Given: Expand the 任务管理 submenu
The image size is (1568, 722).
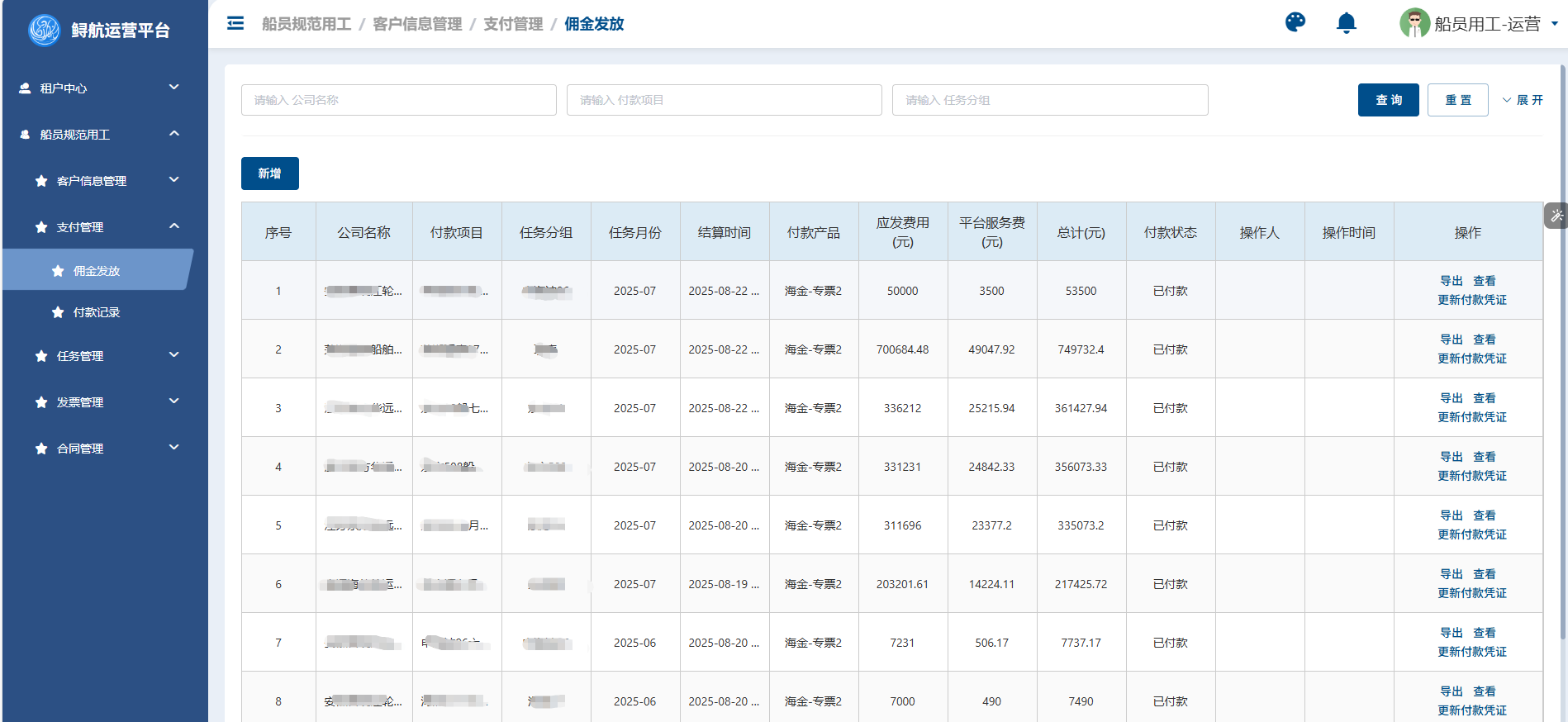Looking at the screenshot, I should [x=173, y=355].
